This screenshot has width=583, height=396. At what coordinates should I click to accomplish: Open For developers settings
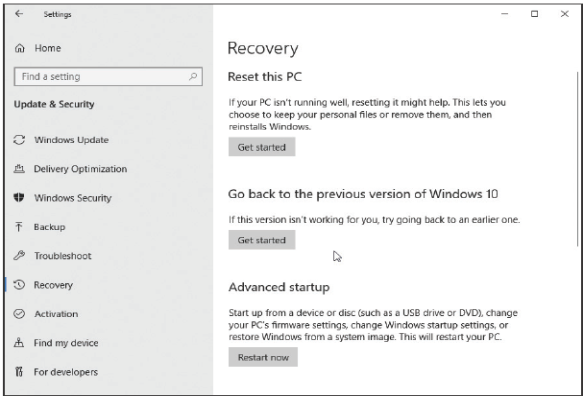pos(66,372)
